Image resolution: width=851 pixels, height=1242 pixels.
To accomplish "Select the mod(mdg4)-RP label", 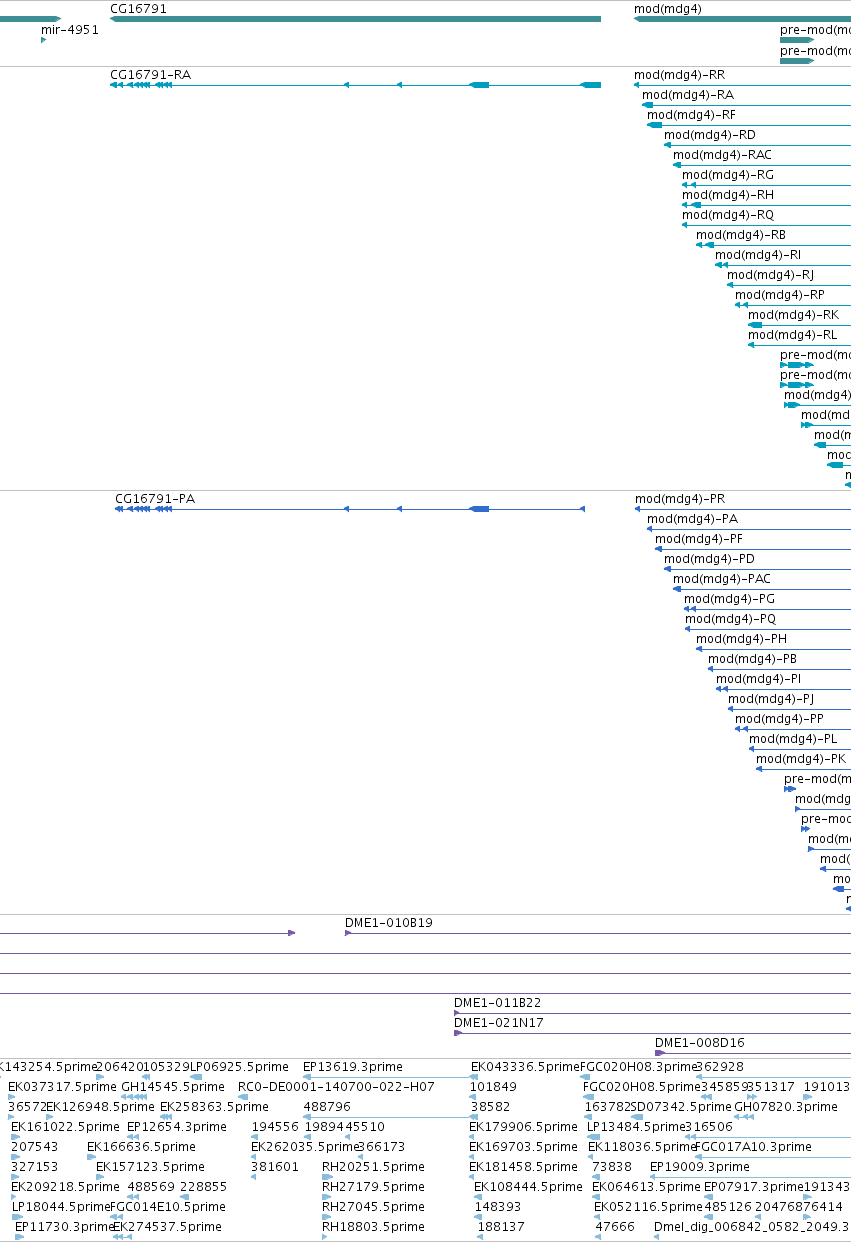I will (780, 294).
